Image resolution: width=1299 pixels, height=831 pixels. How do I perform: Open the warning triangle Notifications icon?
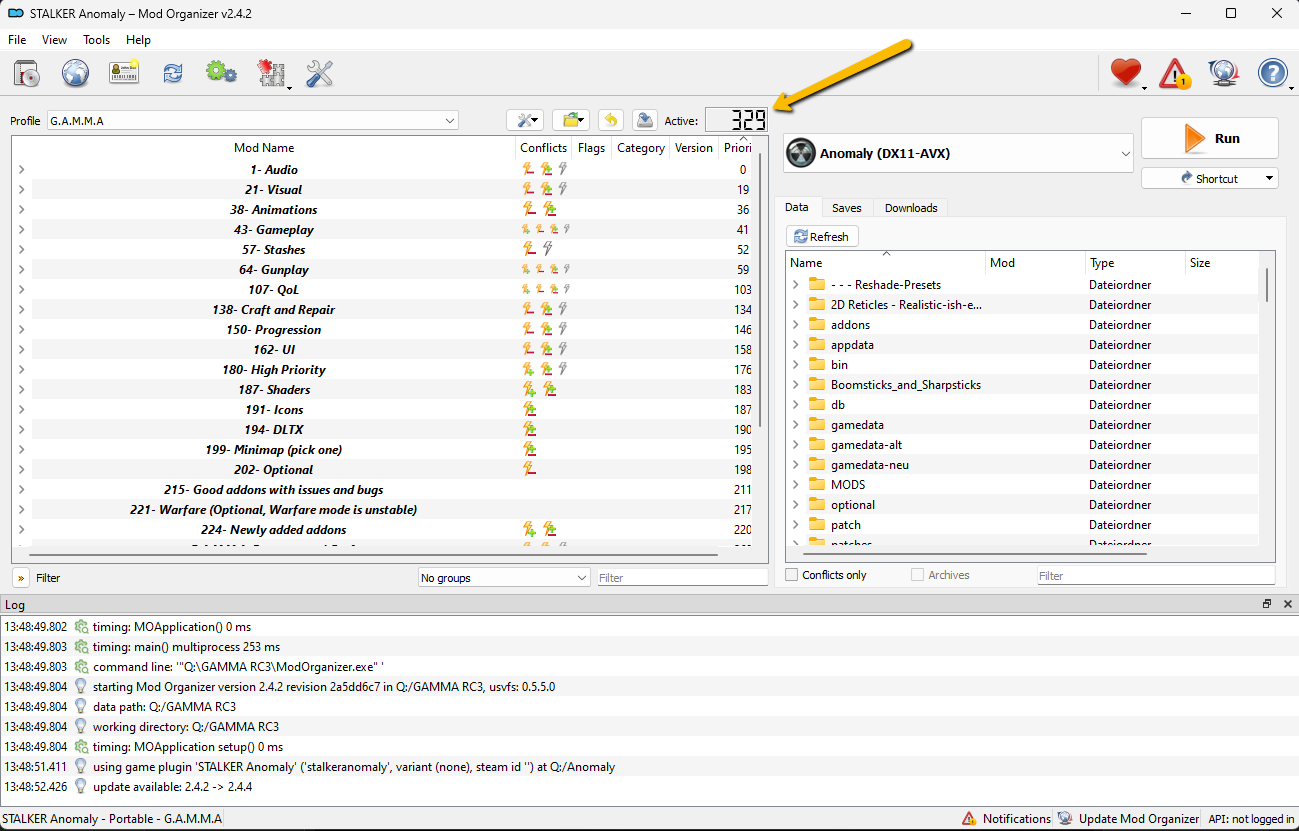[1175, 73]
